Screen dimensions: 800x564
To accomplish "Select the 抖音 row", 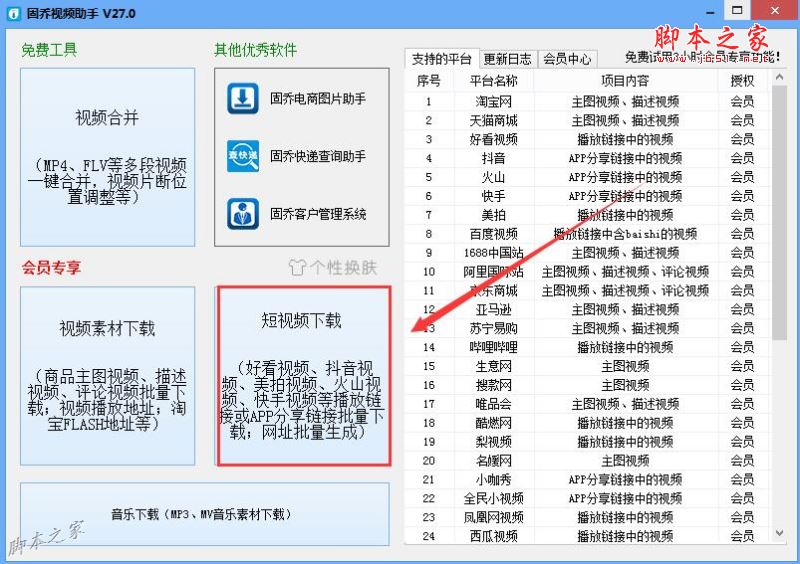I will (587, 158).
